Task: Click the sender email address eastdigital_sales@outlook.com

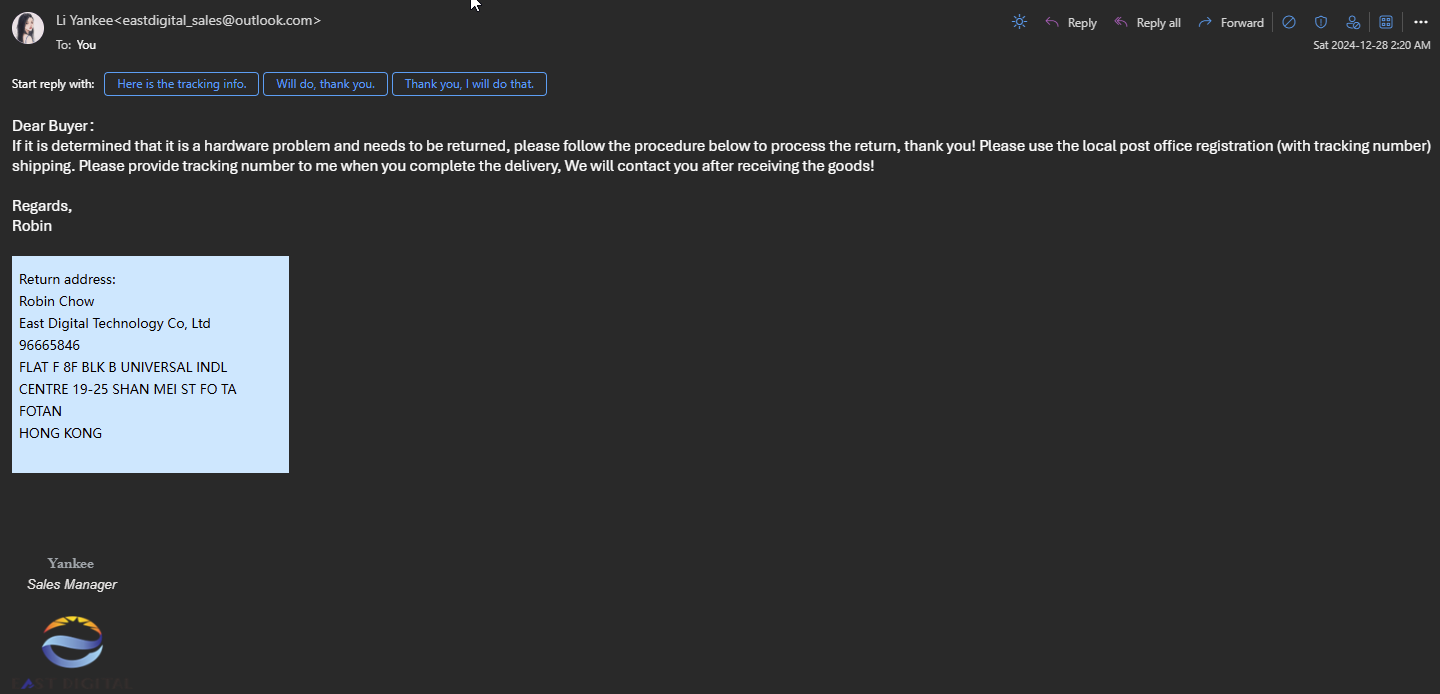Action: pyautogui.click(x=218, y=20)
